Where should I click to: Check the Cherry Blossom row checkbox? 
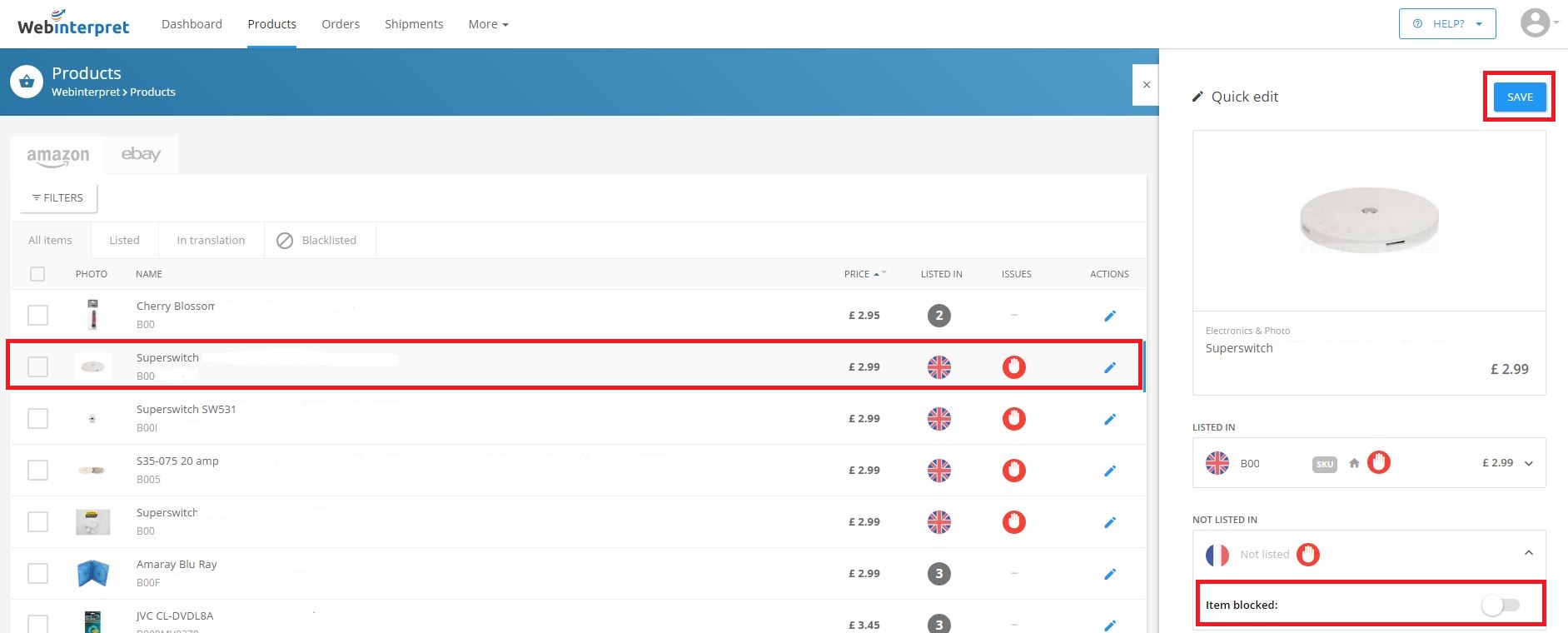click(37, 316)
